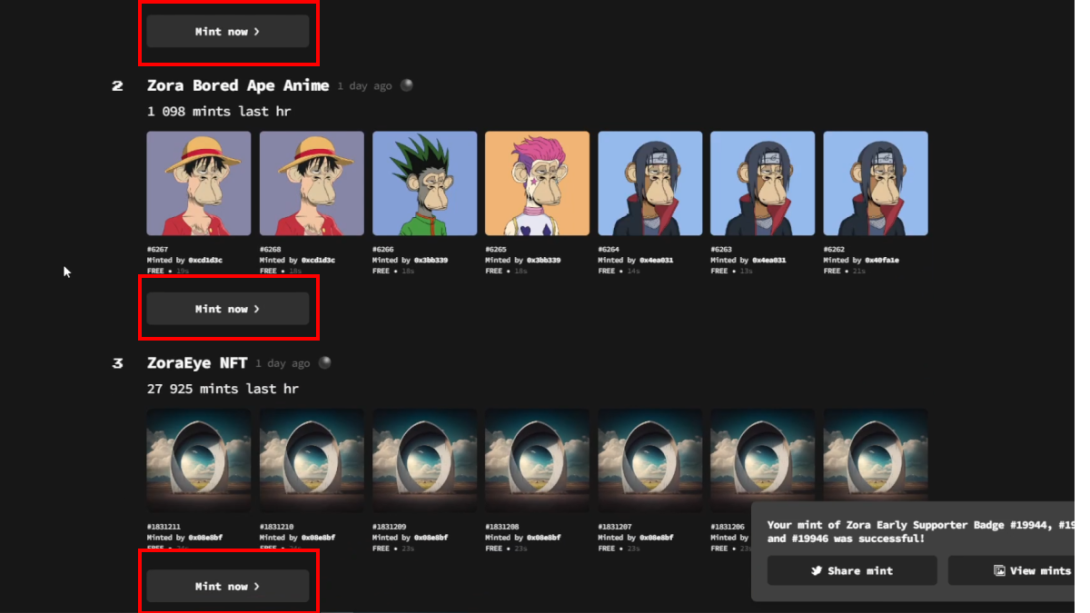Image resolution: width=1090 pixels, height=613 pixels.
Task: Open ZoraEye thumbnail #1831209
Action: coord(425,461)
